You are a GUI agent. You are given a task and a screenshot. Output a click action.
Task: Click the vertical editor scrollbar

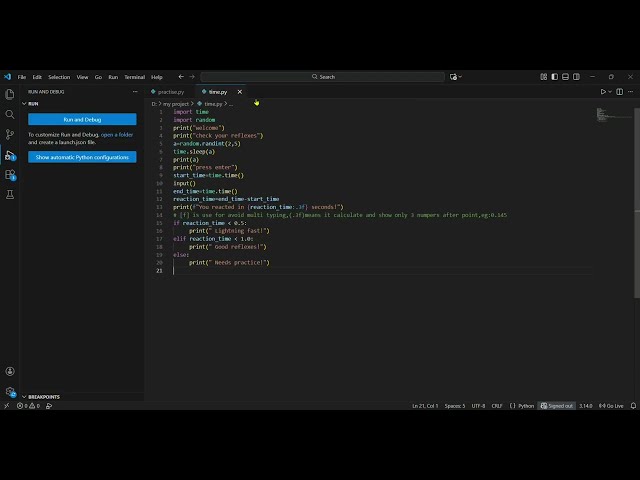coord(636,203)
